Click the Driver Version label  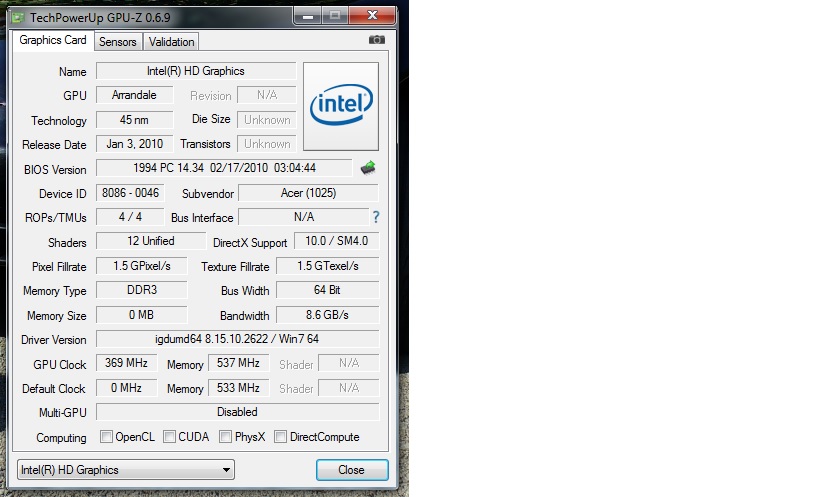tap(54, 340)
